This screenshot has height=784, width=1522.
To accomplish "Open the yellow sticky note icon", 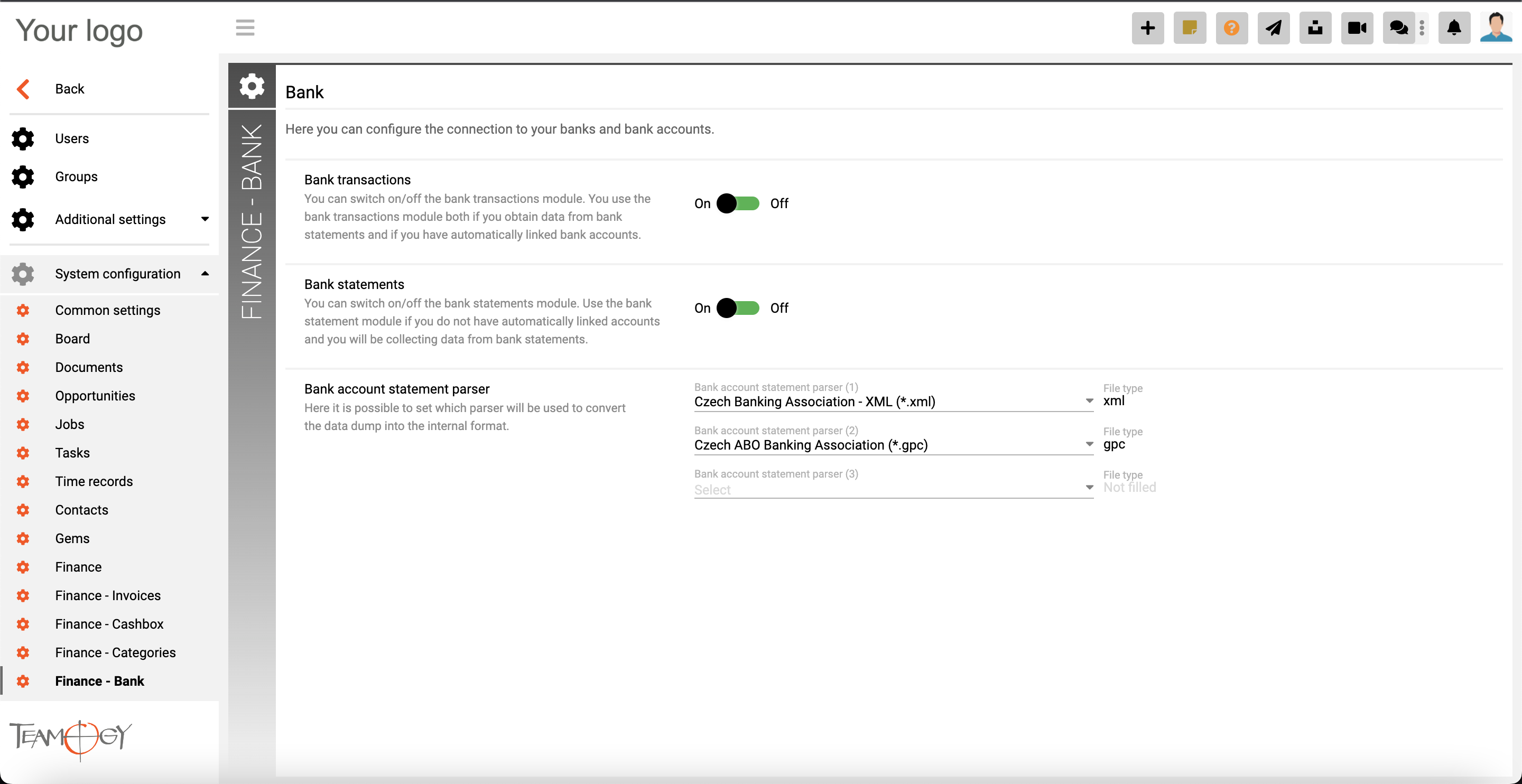I will pos(1190,28).
